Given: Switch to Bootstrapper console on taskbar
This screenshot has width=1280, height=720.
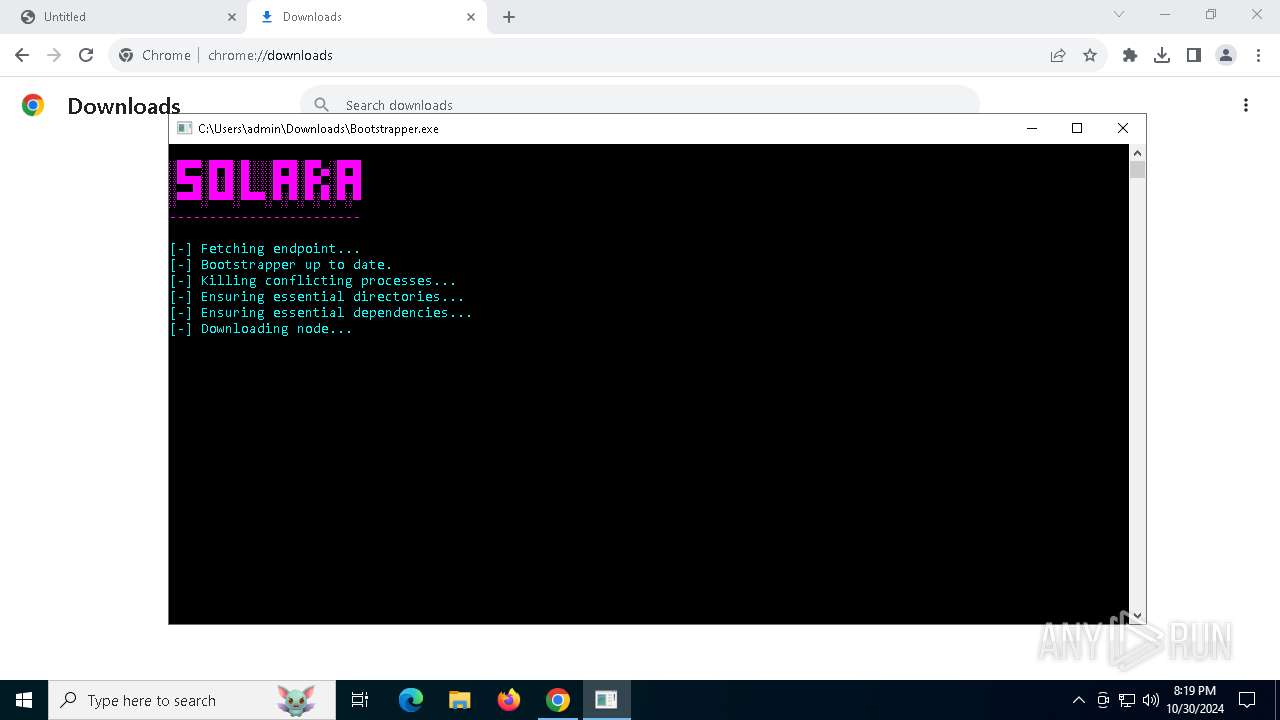Looking at the screenshot, I should [x=606, y=700].
